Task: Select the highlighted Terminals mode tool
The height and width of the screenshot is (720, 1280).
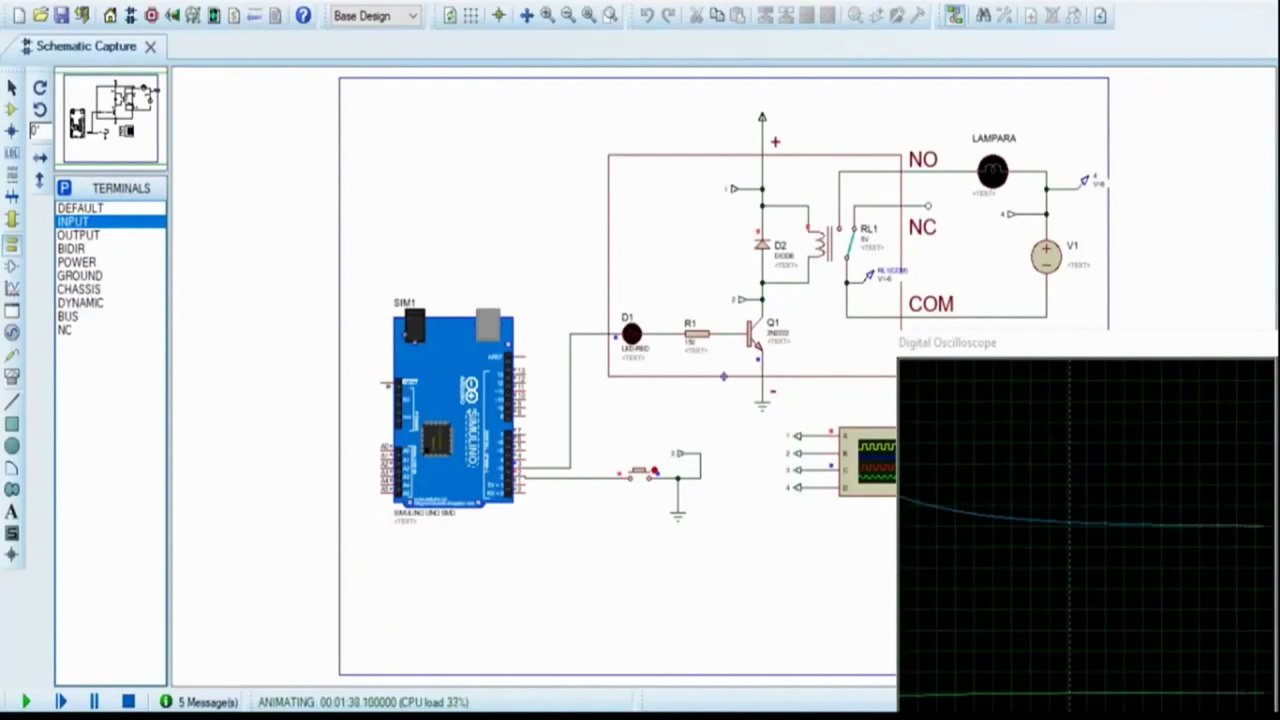Action: tap(12, 244)
